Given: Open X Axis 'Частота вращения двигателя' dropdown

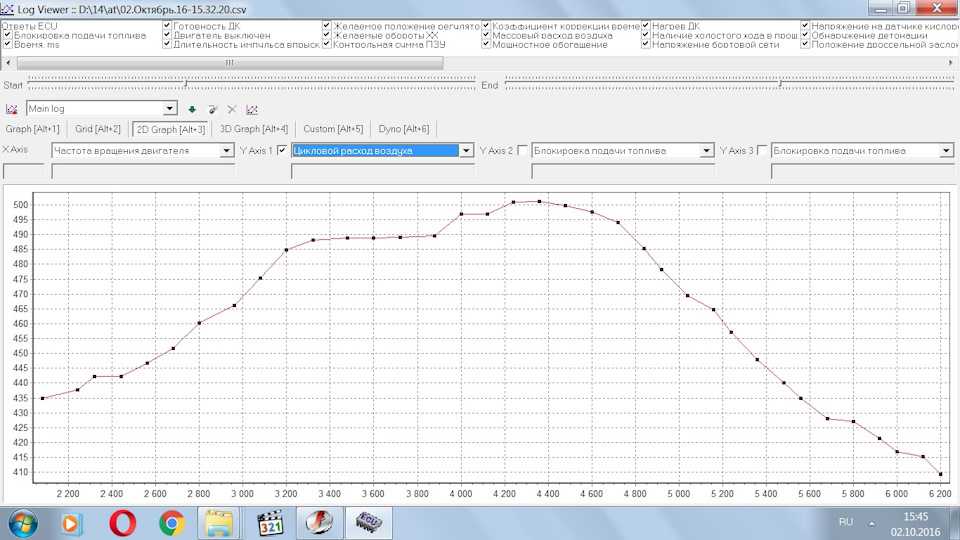Looking at the screenshot, I should pos(227,151).
